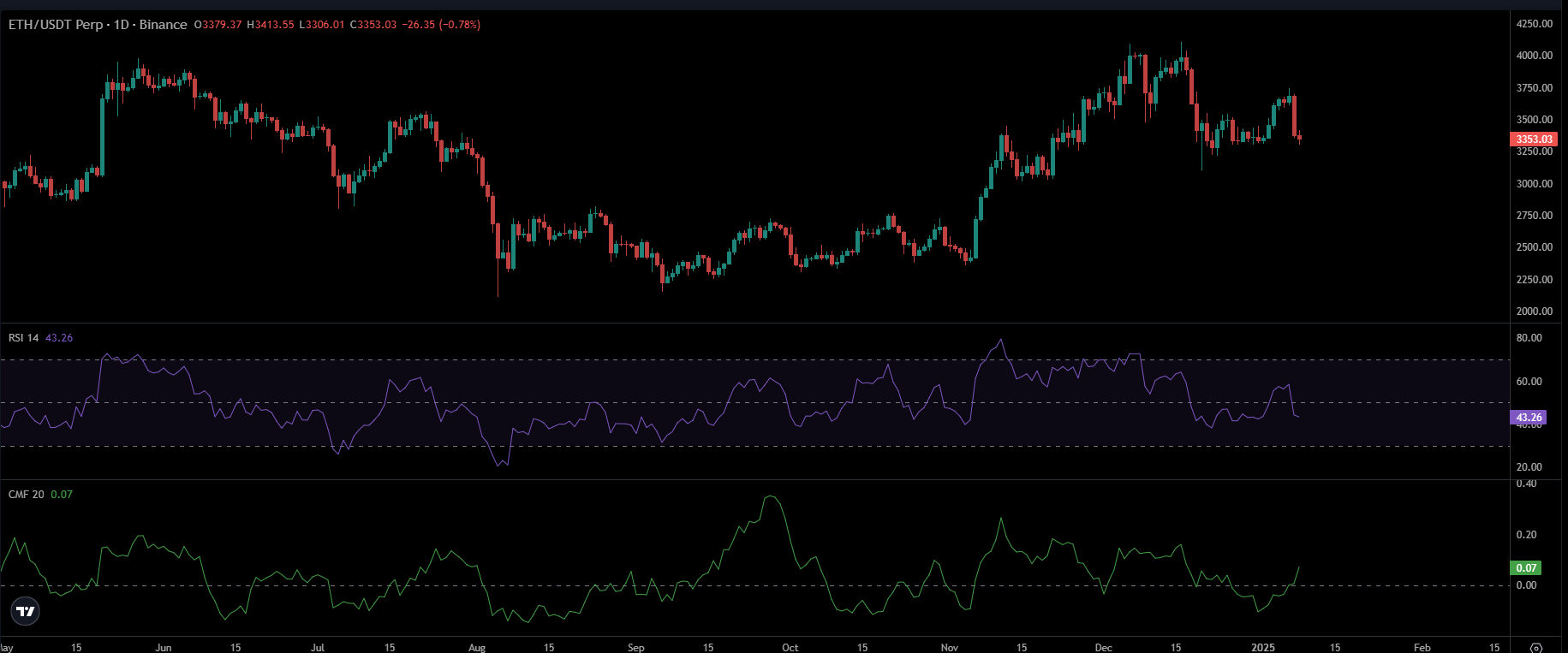Click the purple 43.26 RSI scale badge
The image size is (1568, 653).
click(1529, 418)
